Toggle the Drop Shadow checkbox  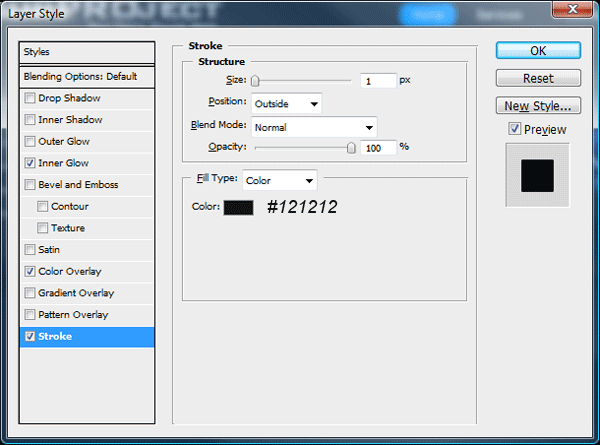tap(30, 98)
